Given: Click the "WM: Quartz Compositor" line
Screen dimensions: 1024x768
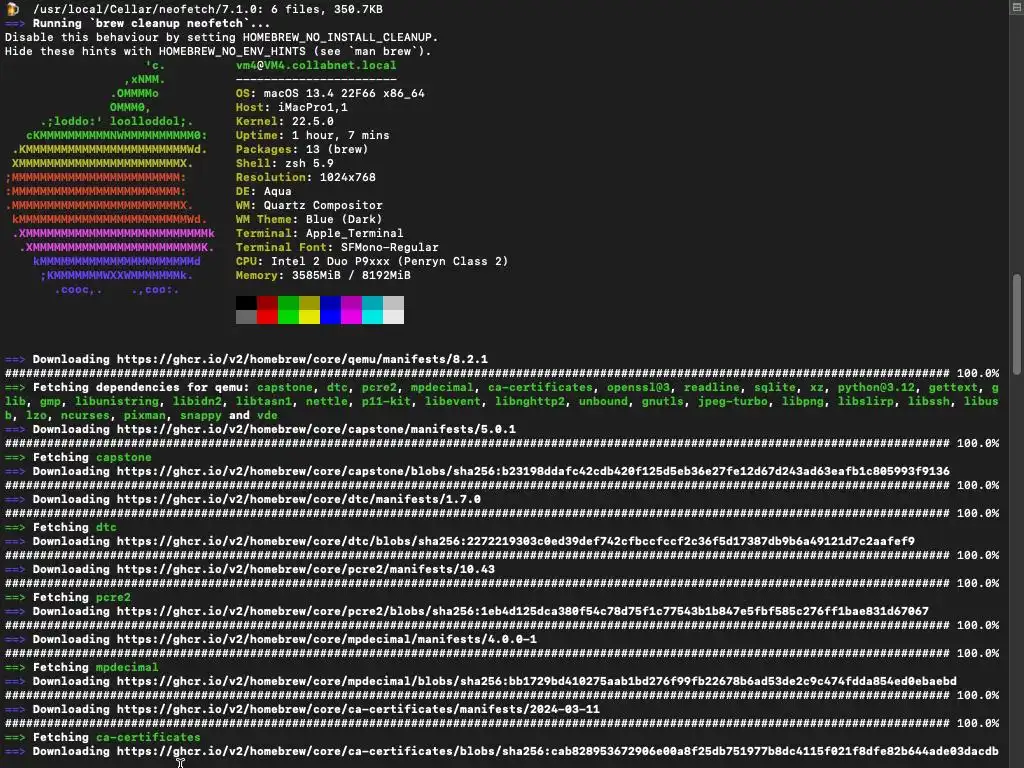Looking at the screenshot, I should tap(310, 205).
